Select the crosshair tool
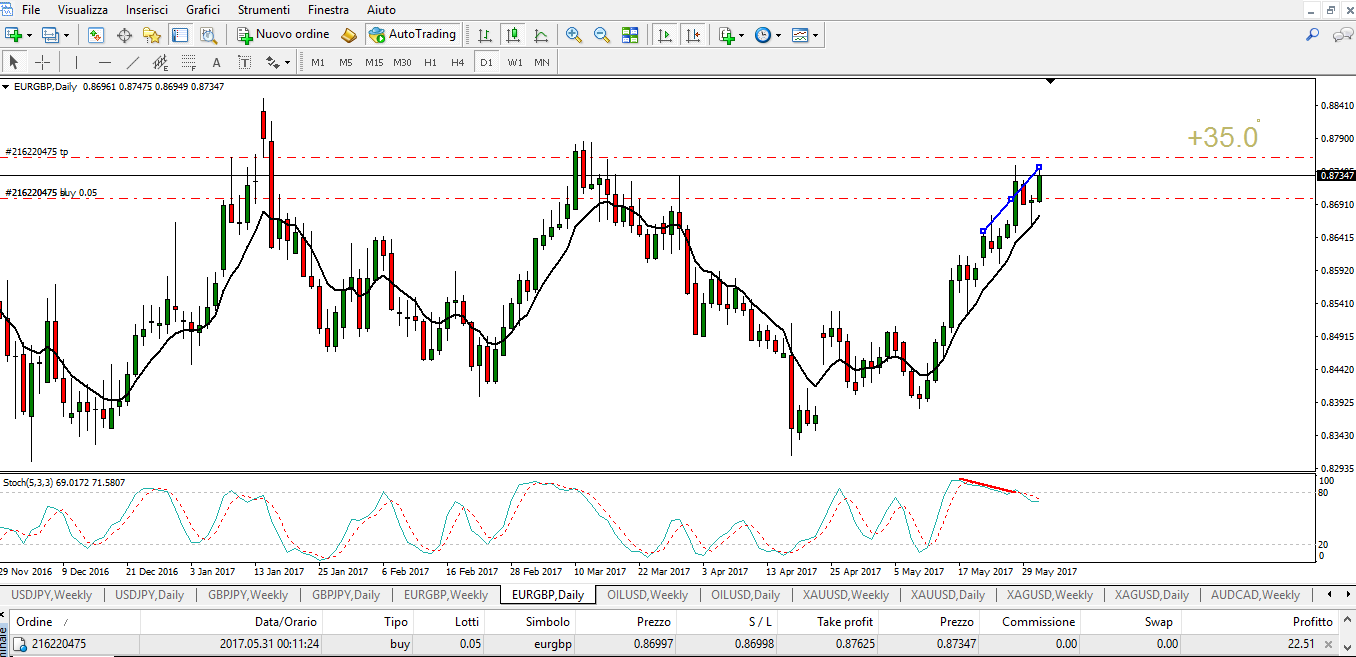Image resolution: width=1356 pixels, height=657 pixels. tap(42, 62)
